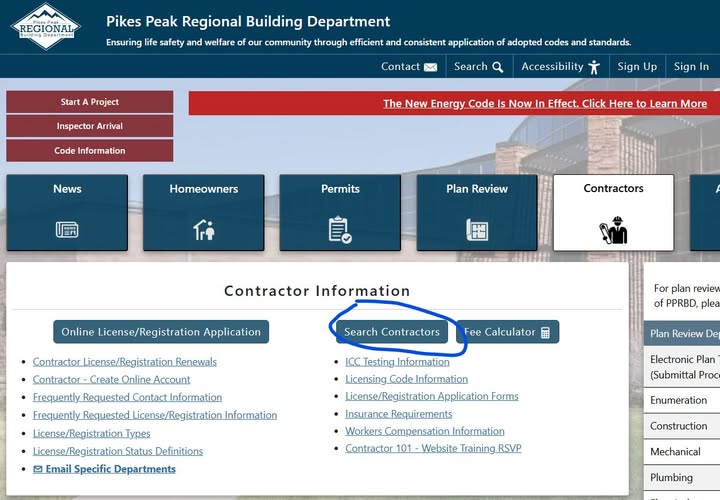Open Frequently Requested Contact Information link

127,397
